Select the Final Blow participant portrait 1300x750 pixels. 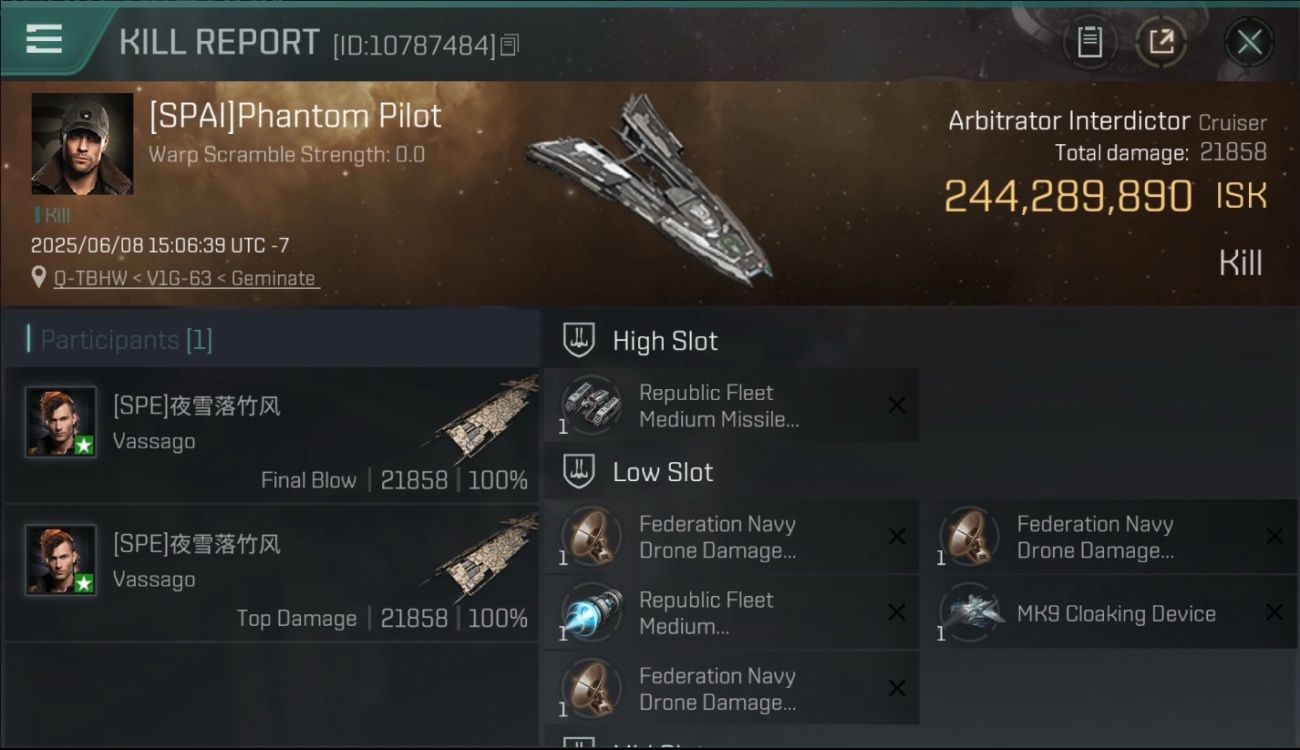pos(61,422)
